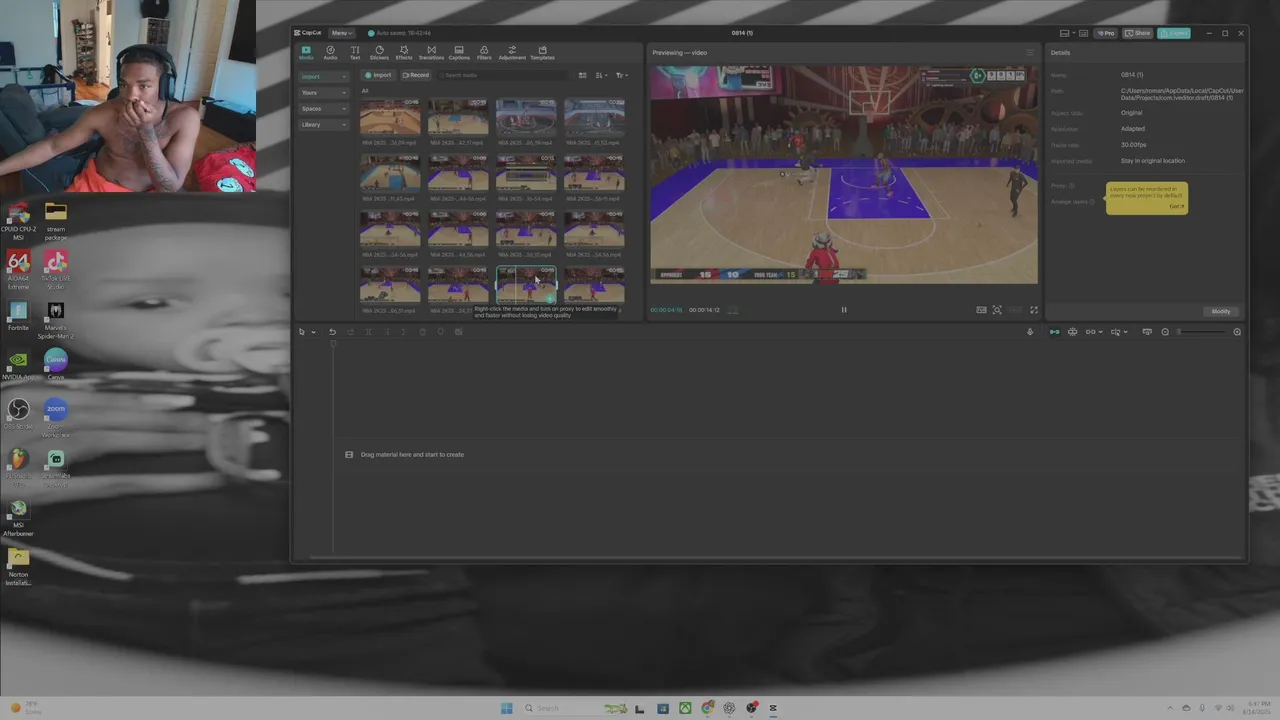Open the Captions panel icon
The height and width of the screenshot is (720, 1280).
pyautogui.click(x=459, y=53)
